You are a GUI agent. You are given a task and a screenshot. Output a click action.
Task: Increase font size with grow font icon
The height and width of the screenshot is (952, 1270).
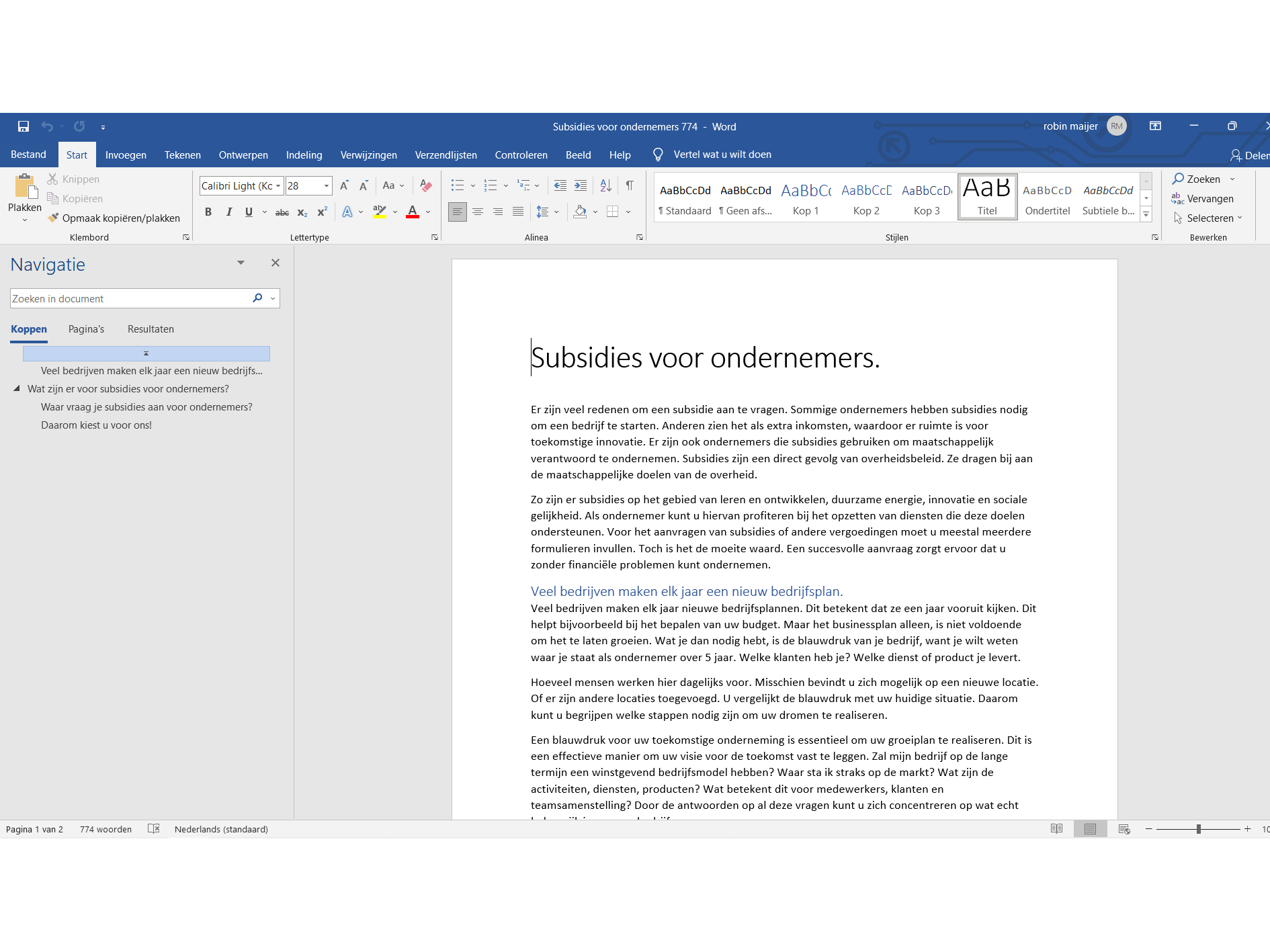[344, 185]
